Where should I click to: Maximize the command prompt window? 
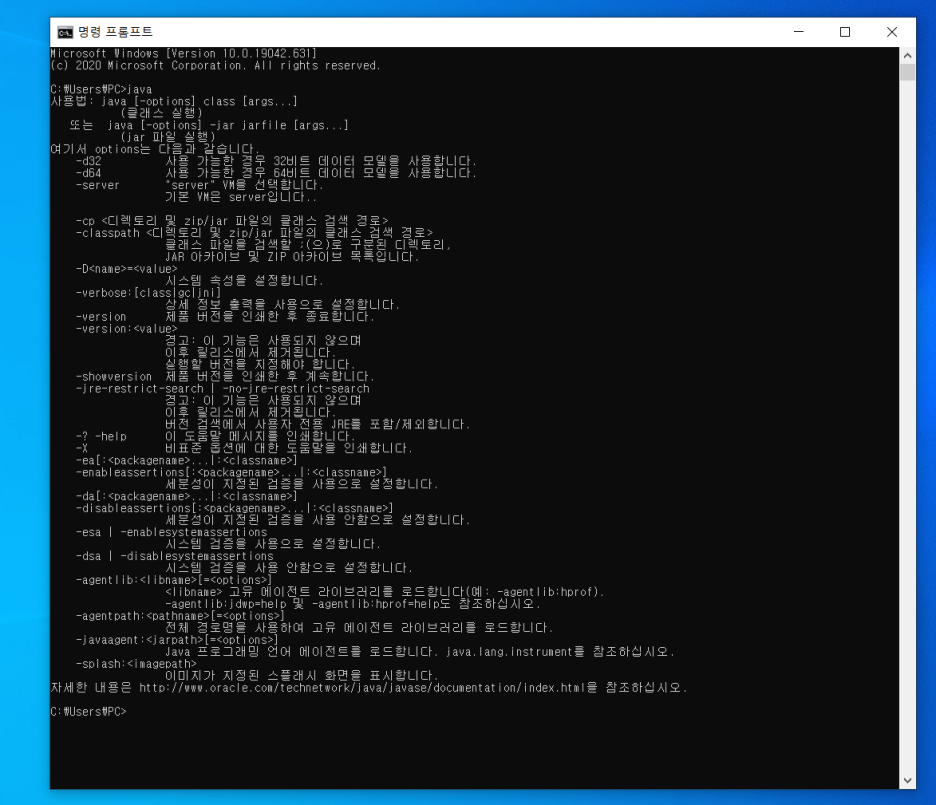pos(845,32)
